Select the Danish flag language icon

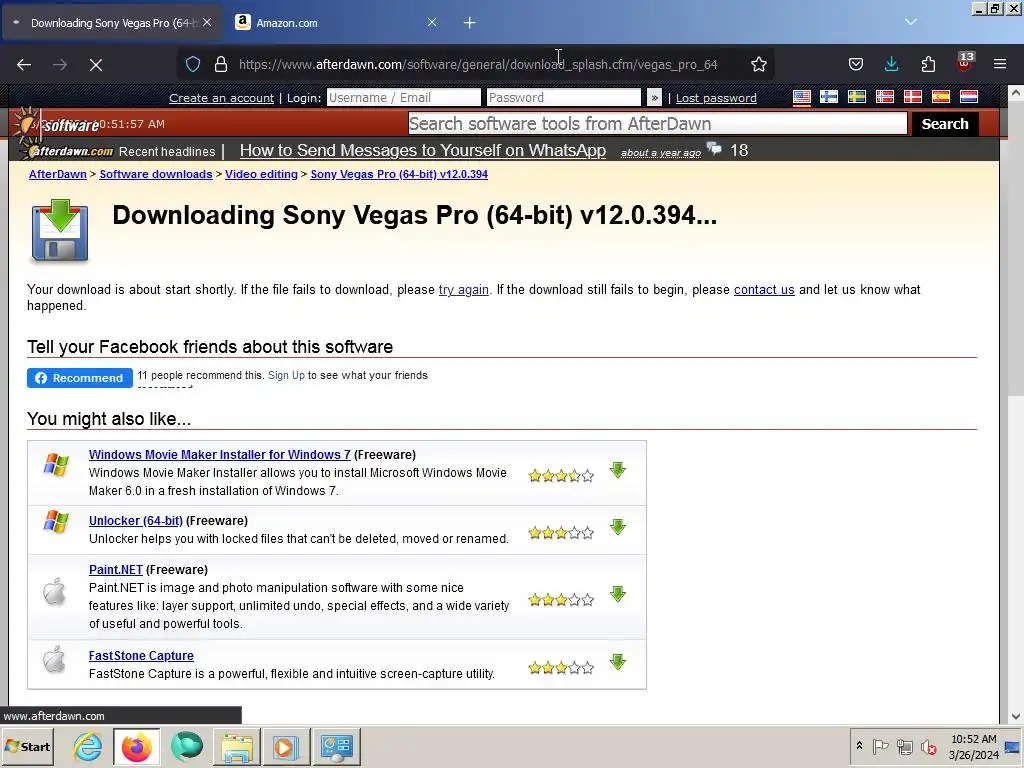tap(912, 97)
